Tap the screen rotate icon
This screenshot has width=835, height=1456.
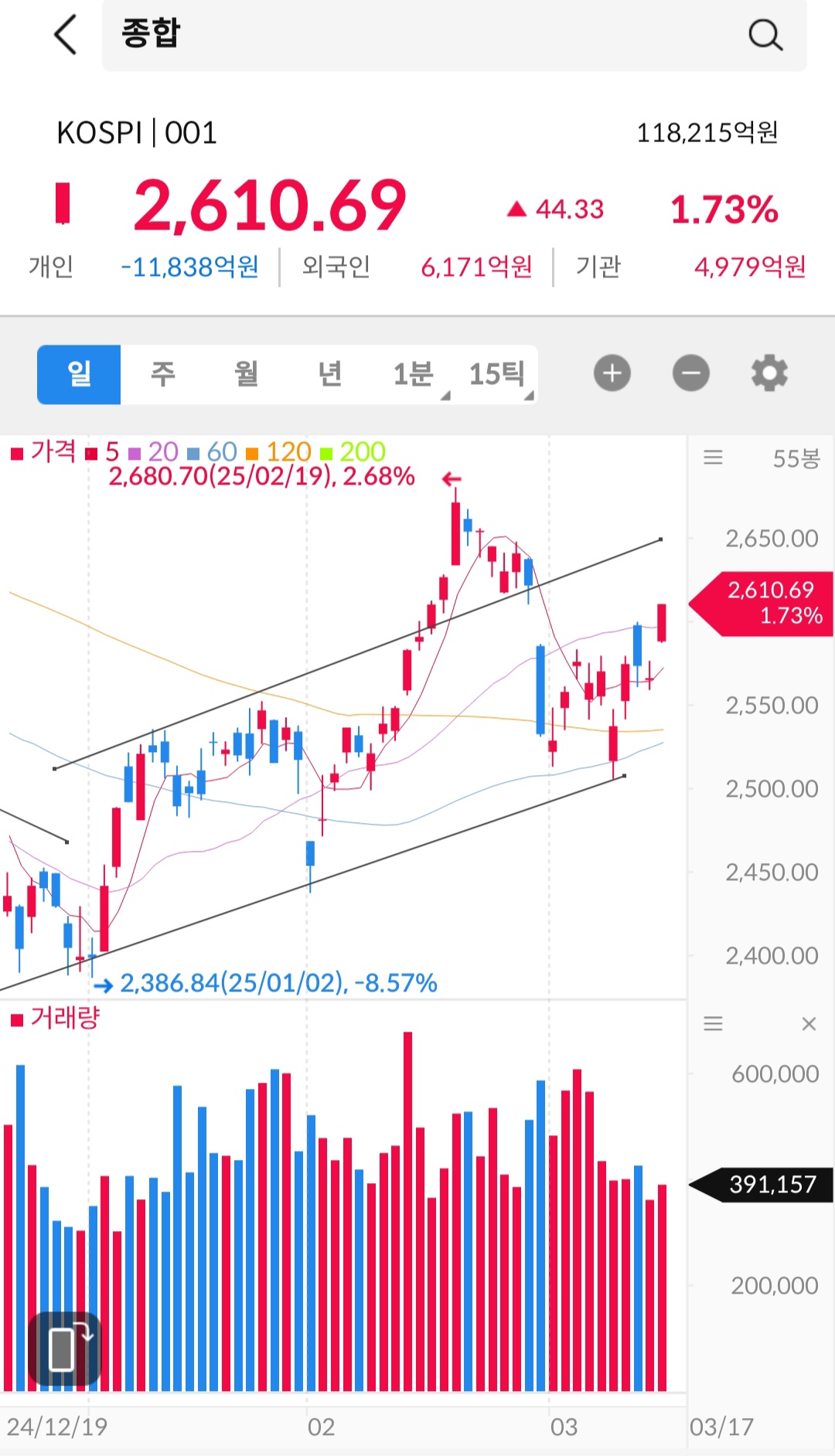pyautogui.click(x=65, y=1349)
